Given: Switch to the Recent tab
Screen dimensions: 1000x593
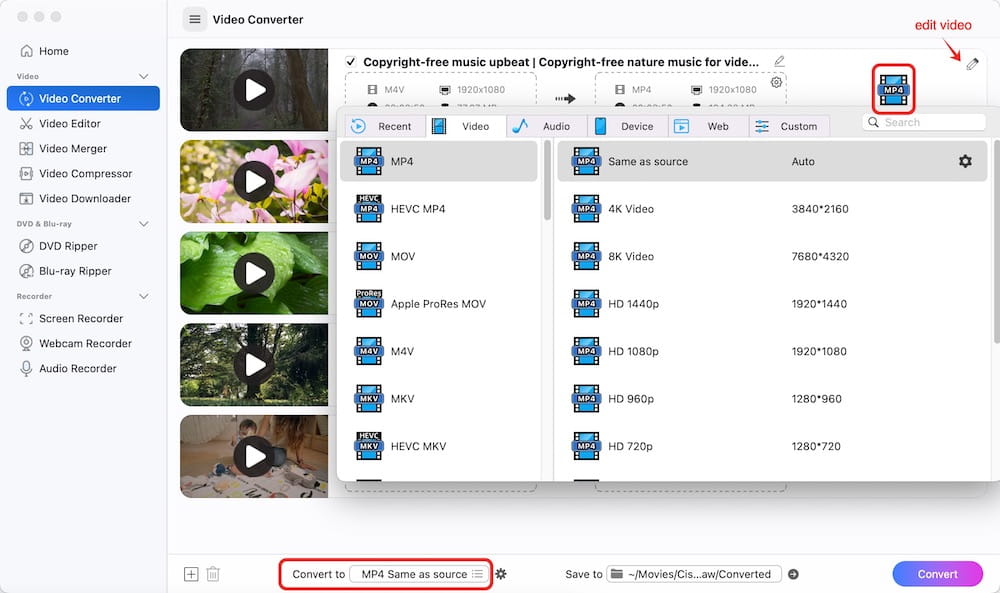Looking at the screenshot, I should pyautogui.click(x=385, y=126).
